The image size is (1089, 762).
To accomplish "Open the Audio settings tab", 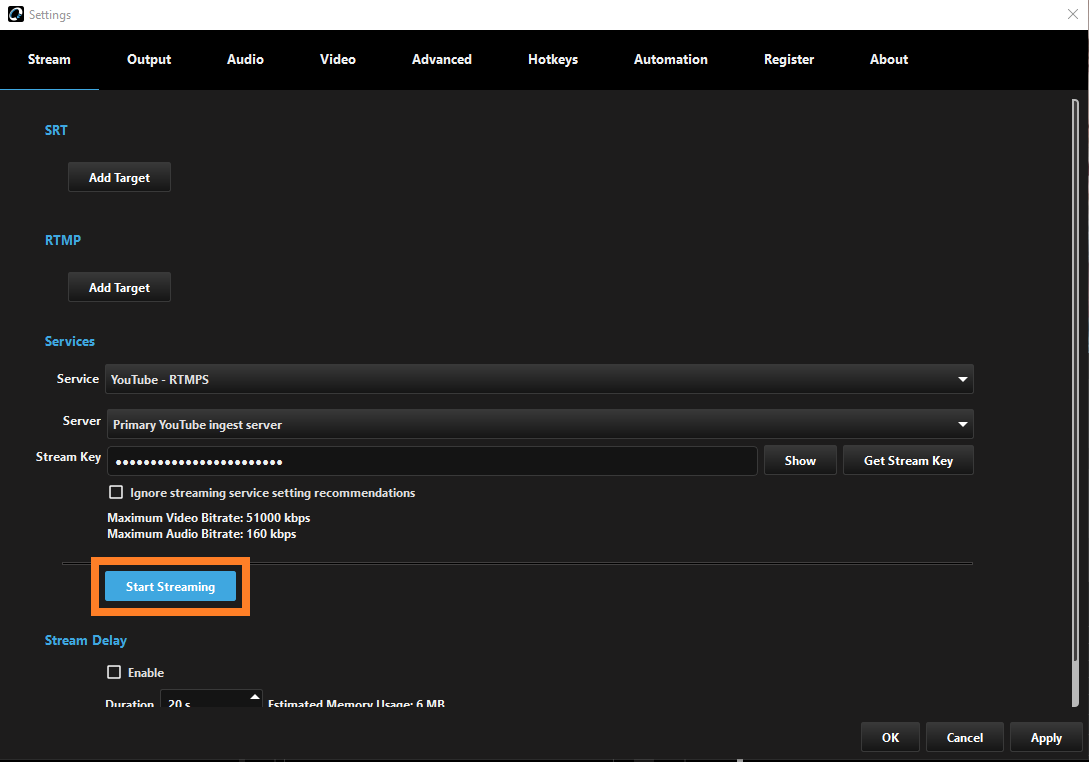I will [245, 60].
